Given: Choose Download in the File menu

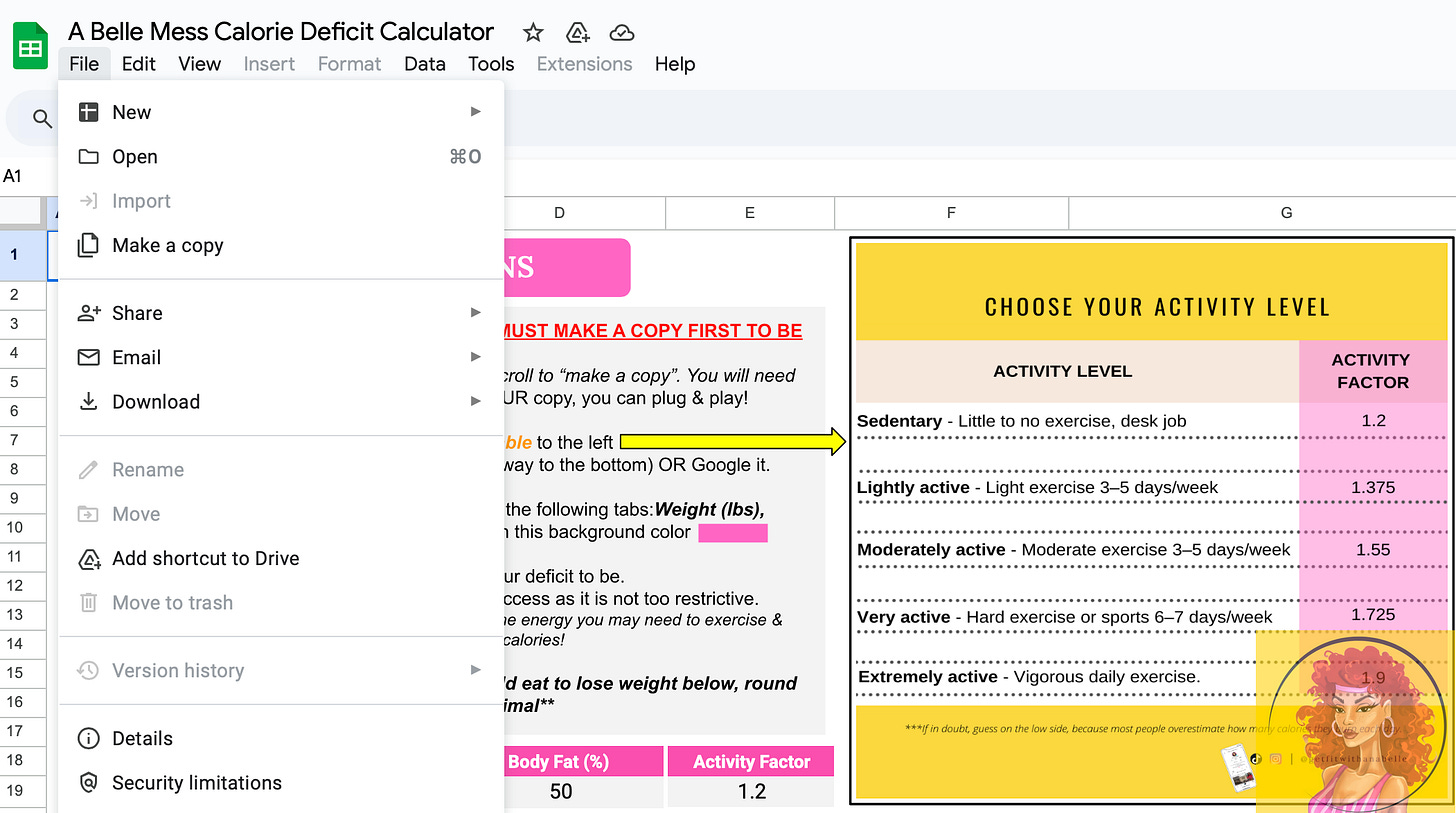Looking at the screenshot, I should coord(281,401).
